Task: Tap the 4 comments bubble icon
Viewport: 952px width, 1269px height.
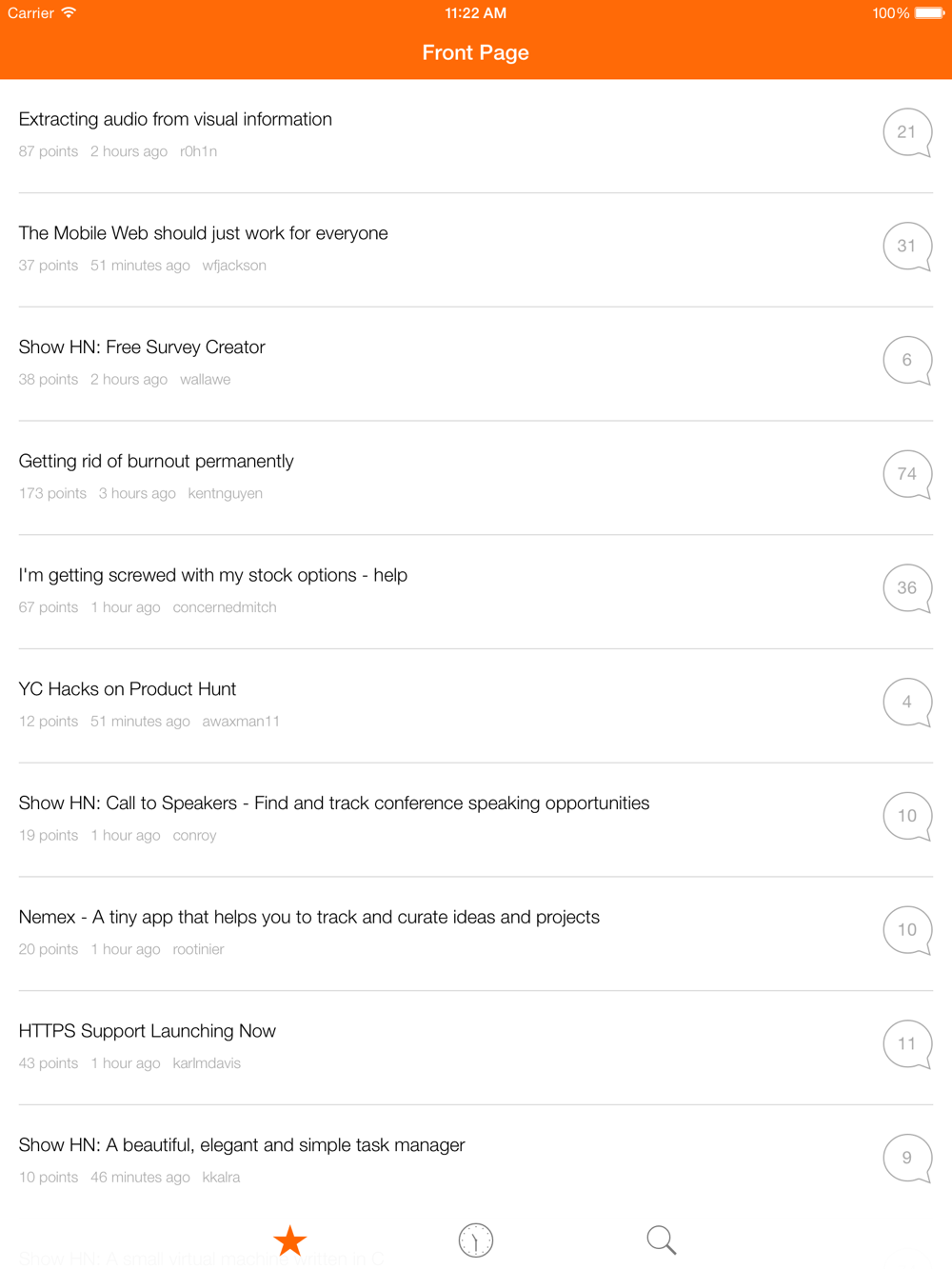Action: (x=906, y=703)
